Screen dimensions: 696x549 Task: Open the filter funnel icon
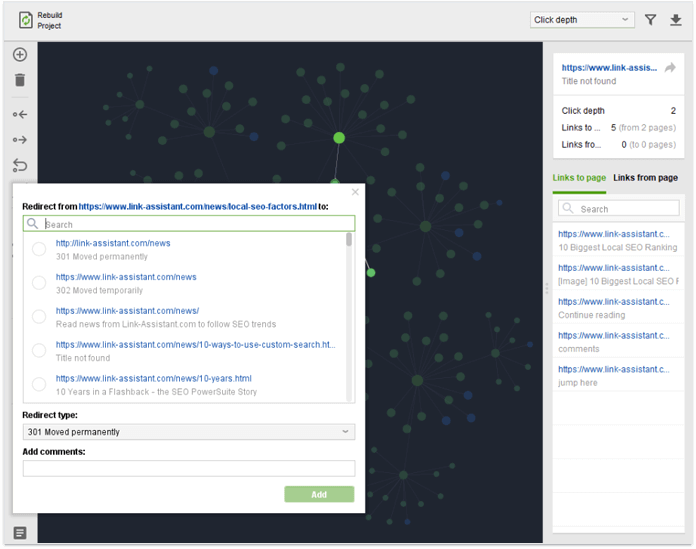coord(650,20)
